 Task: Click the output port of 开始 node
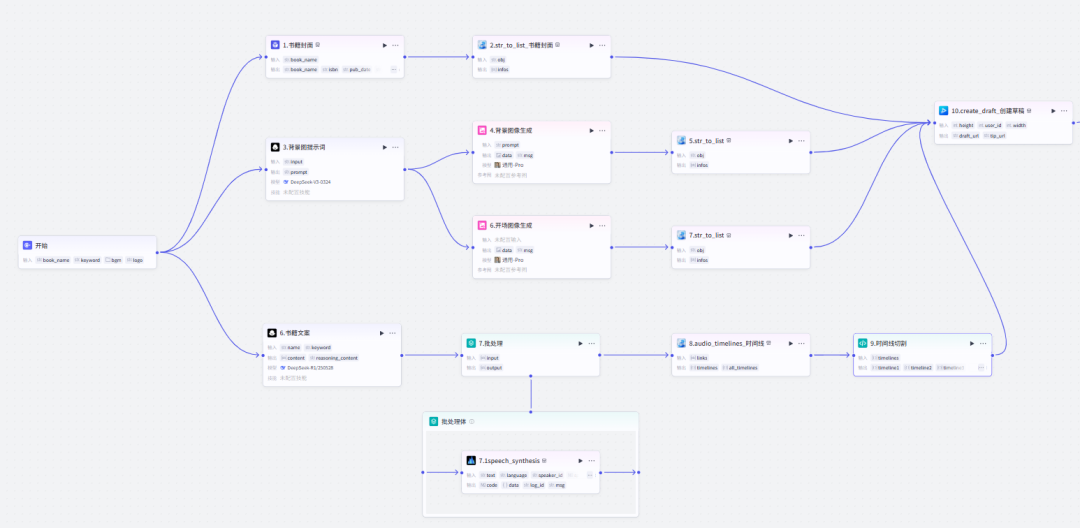[157, 252]
